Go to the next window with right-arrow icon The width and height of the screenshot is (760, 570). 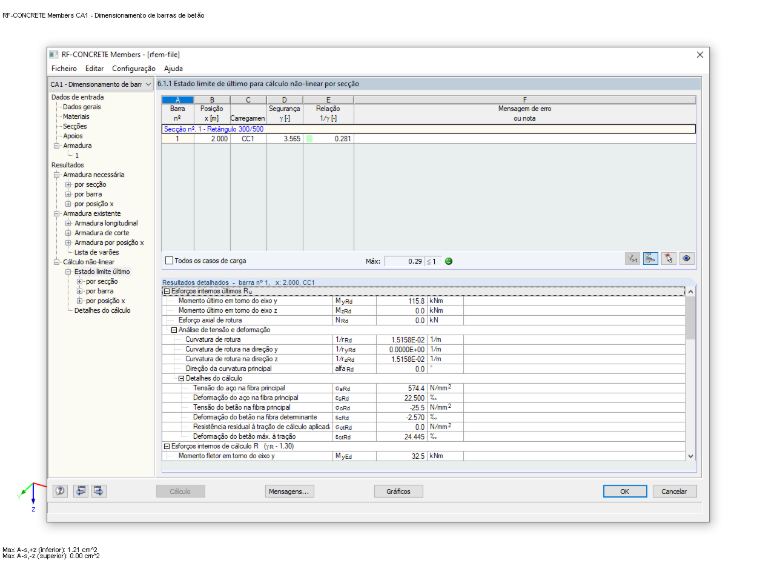click(x=99, y=491)
